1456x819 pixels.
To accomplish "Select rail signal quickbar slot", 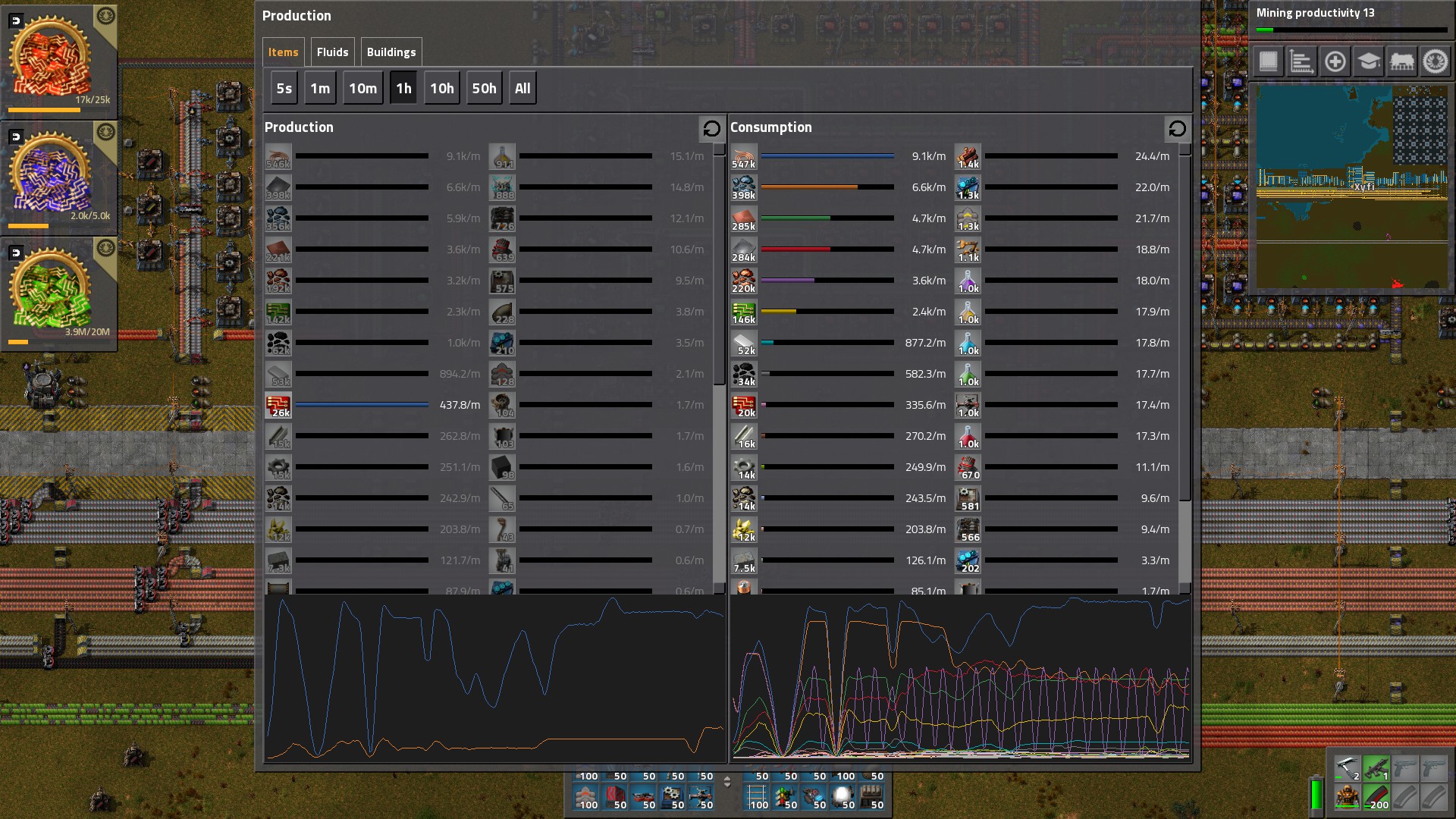I will tap(786, 797).
